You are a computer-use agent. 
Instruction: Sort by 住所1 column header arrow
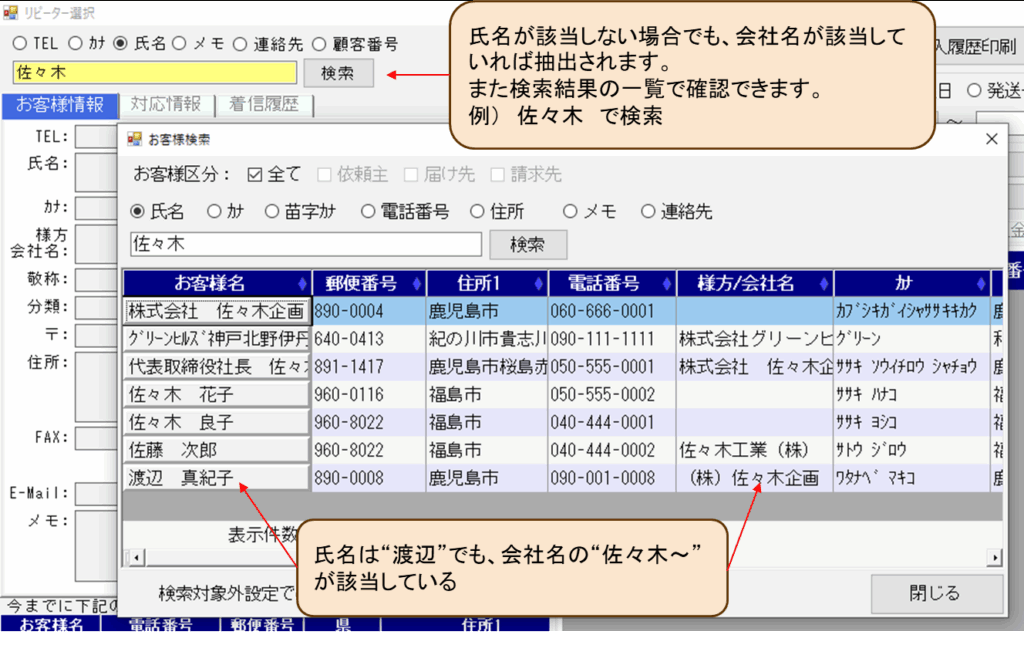point(539,284)
